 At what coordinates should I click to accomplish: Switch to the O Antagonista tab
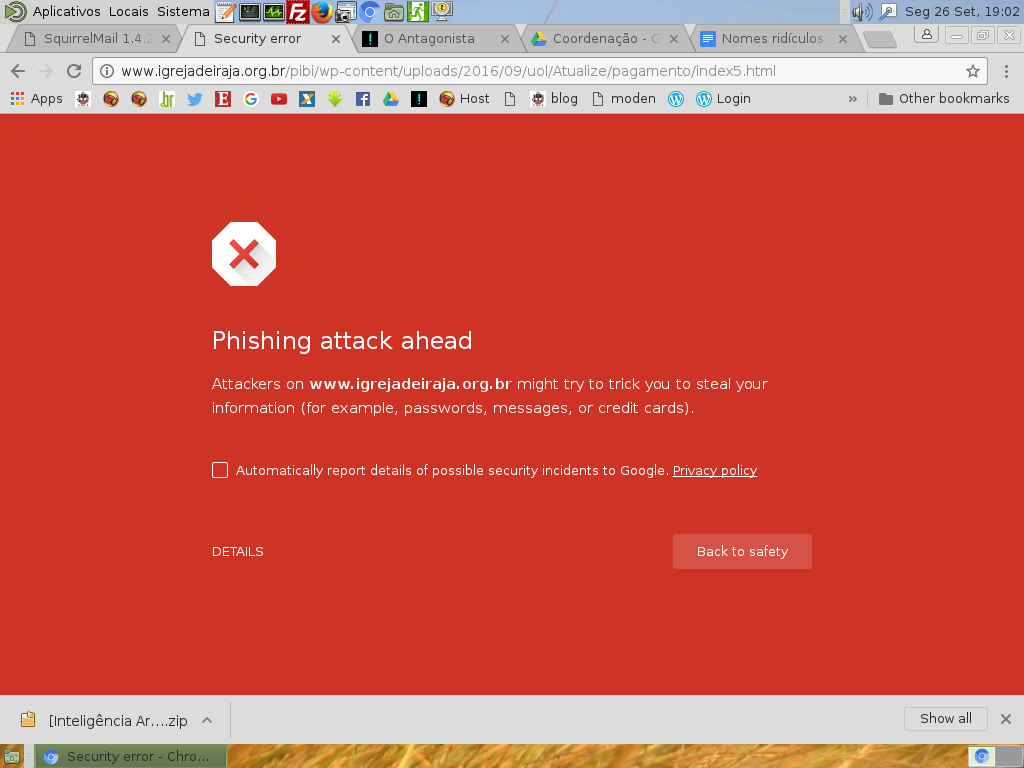[432, 39]
